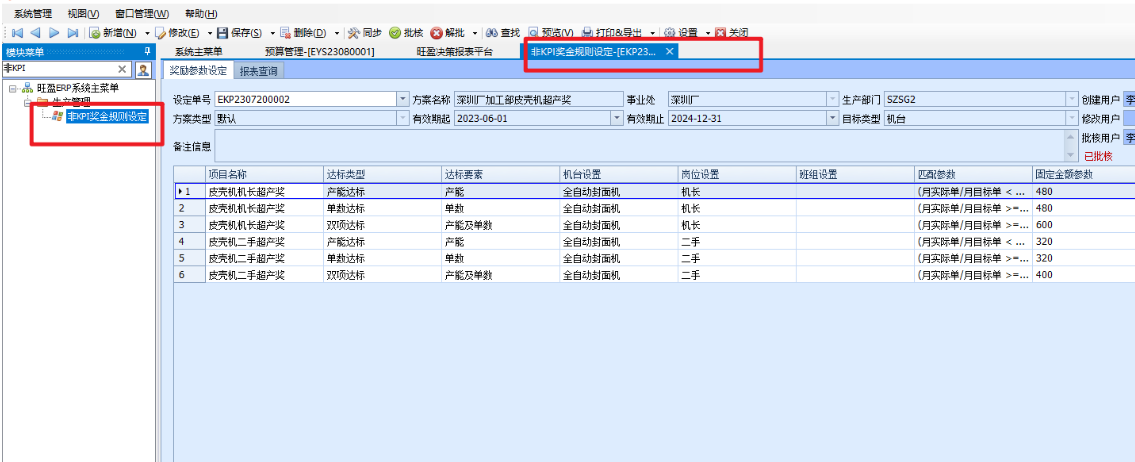Click the 保存(S) save button
This screenshot has height=462, width=1135.
[x=240, y=33]
